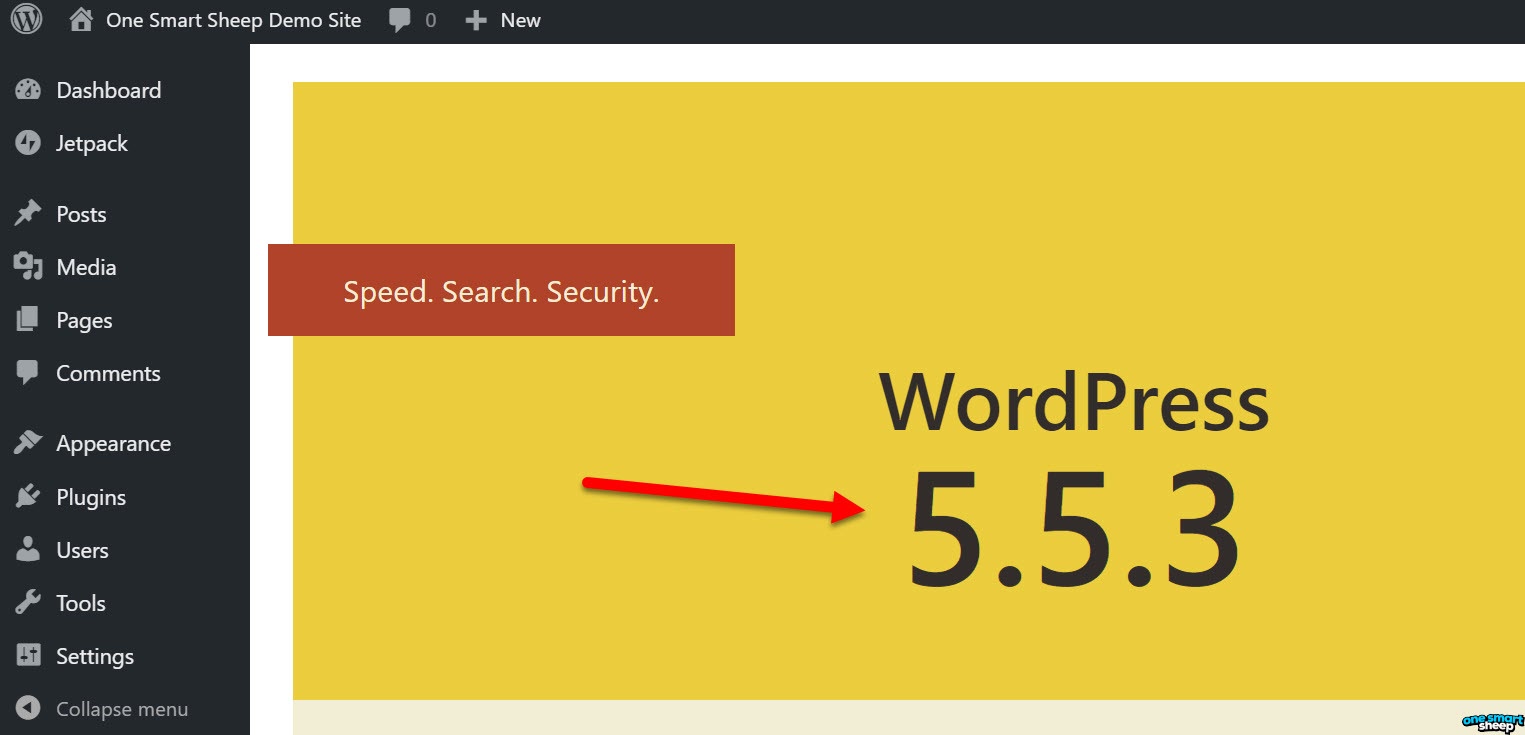Click the Posts pushpin icon
This screenshot has width=1525, height=735.
[28, 213]
